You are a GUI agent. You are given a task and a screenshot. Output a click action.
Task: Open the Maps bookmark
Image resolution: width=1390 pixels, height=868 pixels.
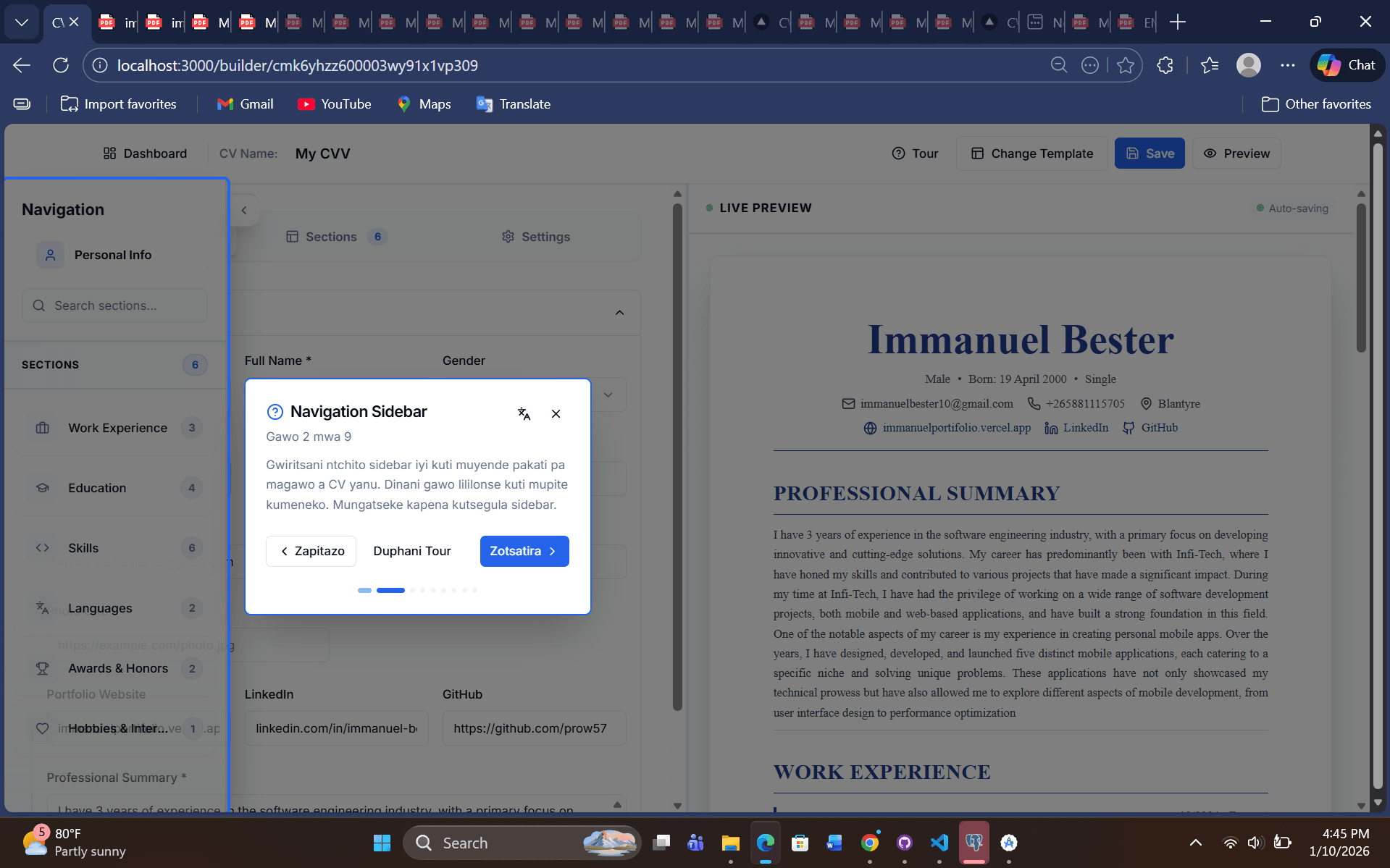pyautogui.click(x=424, y=104)
